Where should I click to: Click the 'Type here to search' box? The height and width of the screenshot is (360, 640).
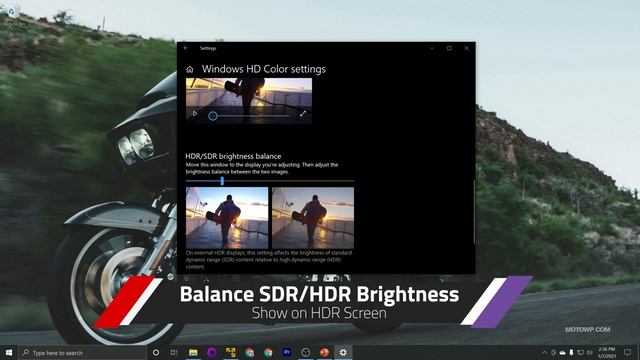click(83, 353)
